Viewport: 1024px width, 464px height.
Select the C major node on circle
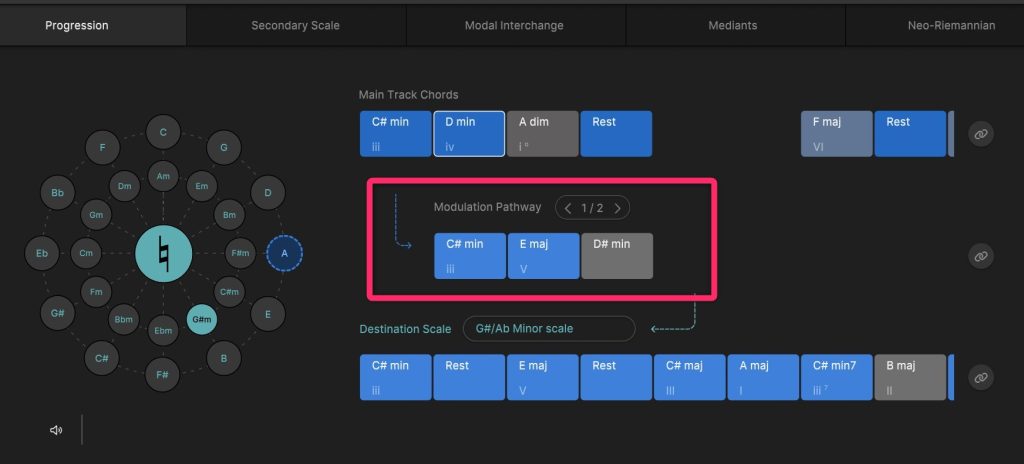coord(163,132)
